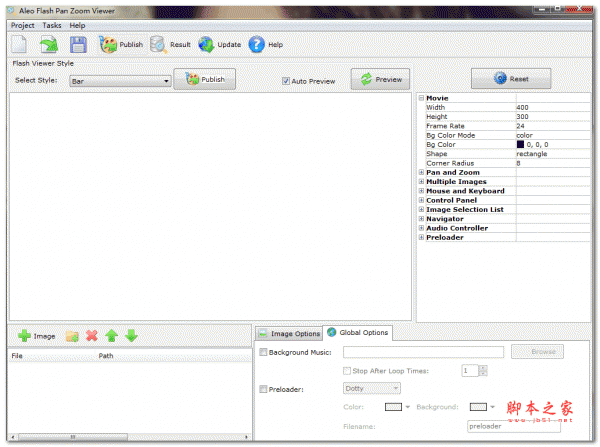Open the preloader Color swatch picker
This screenshot has height=447, width=600.
click(x=393, y=406)
